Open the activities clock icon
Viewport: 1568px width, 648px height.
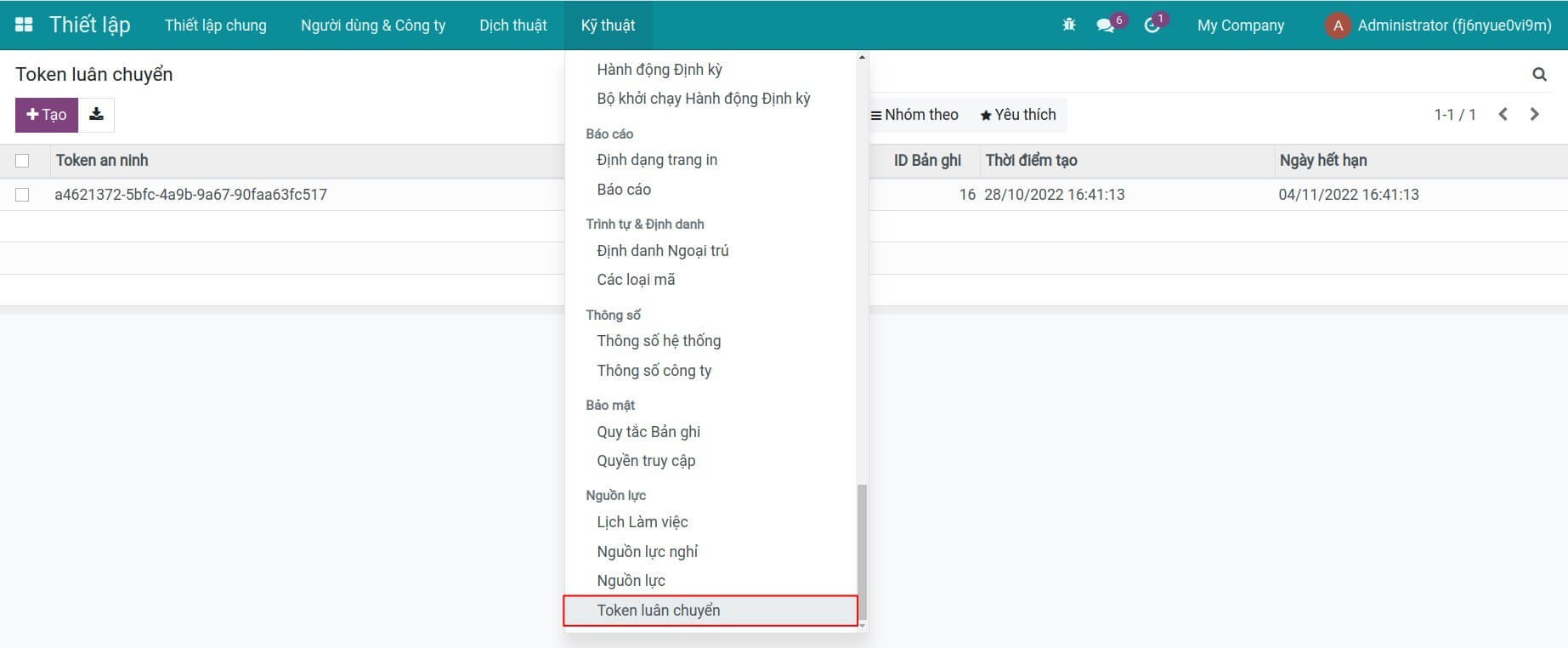pos(1152,26)
